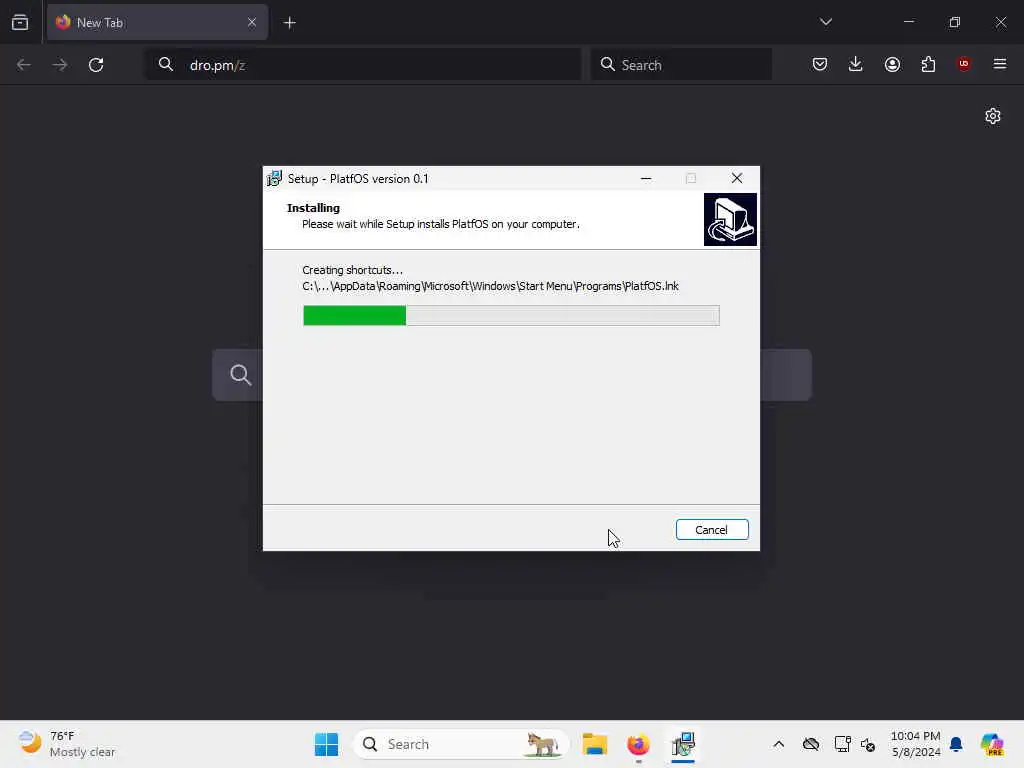Personalize New Tab with gear icon

993,116
